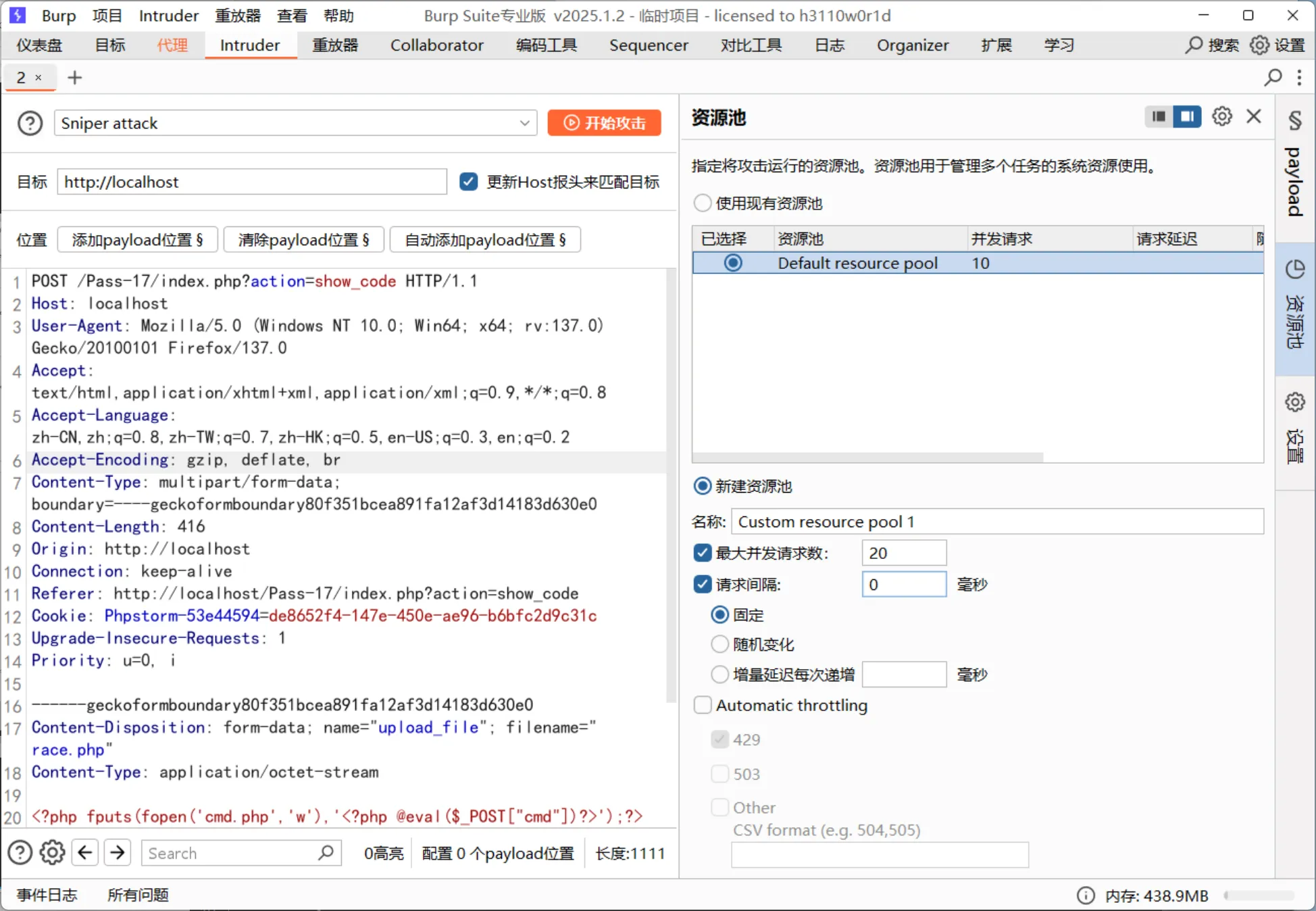Expand the Sniper attack type dropdown

pyautogui.click(x=524, y=123)
